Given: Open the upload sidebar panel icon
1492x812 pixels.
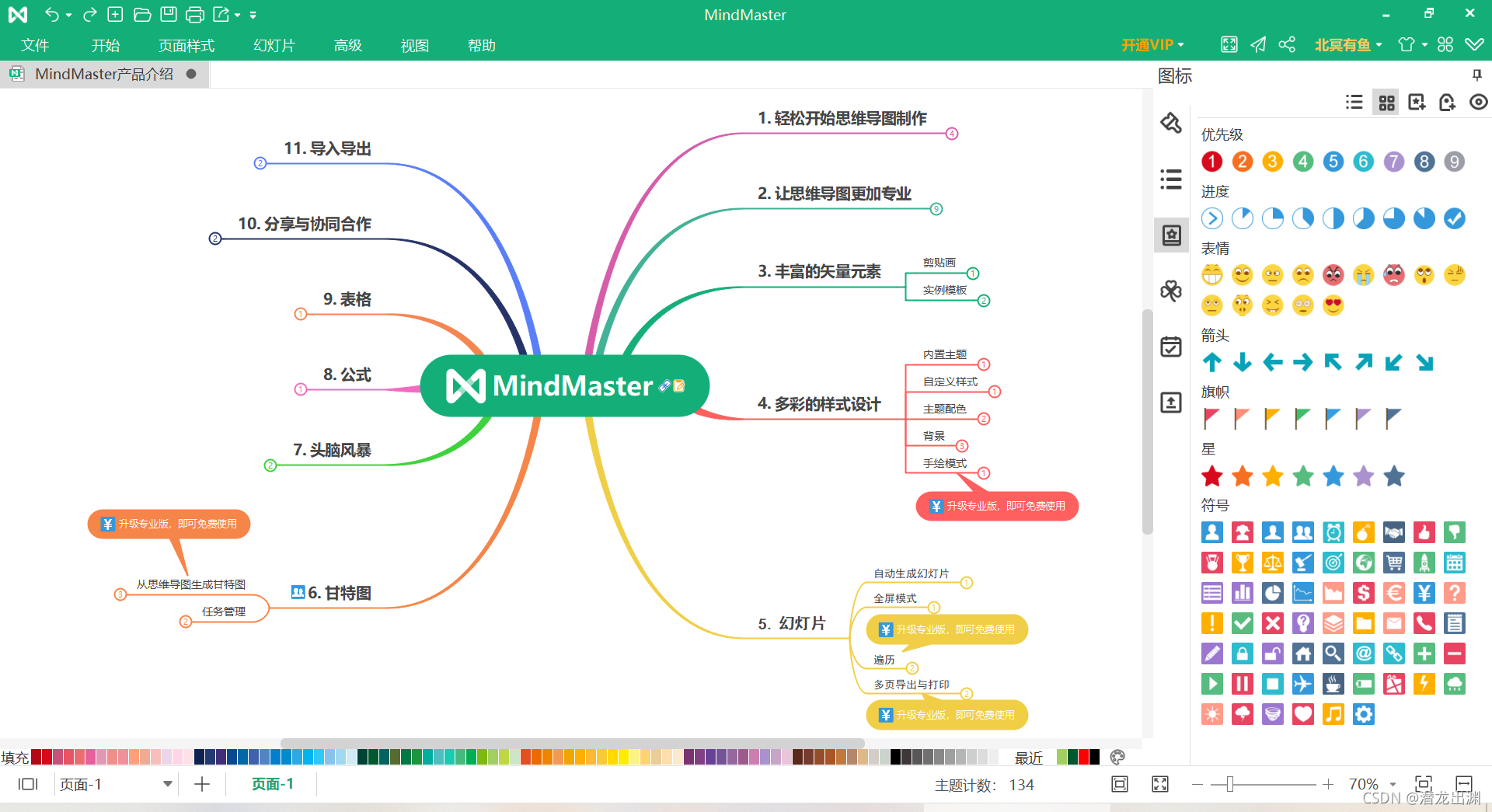Looking at the screenshot, I should [x=1171, y=403].
